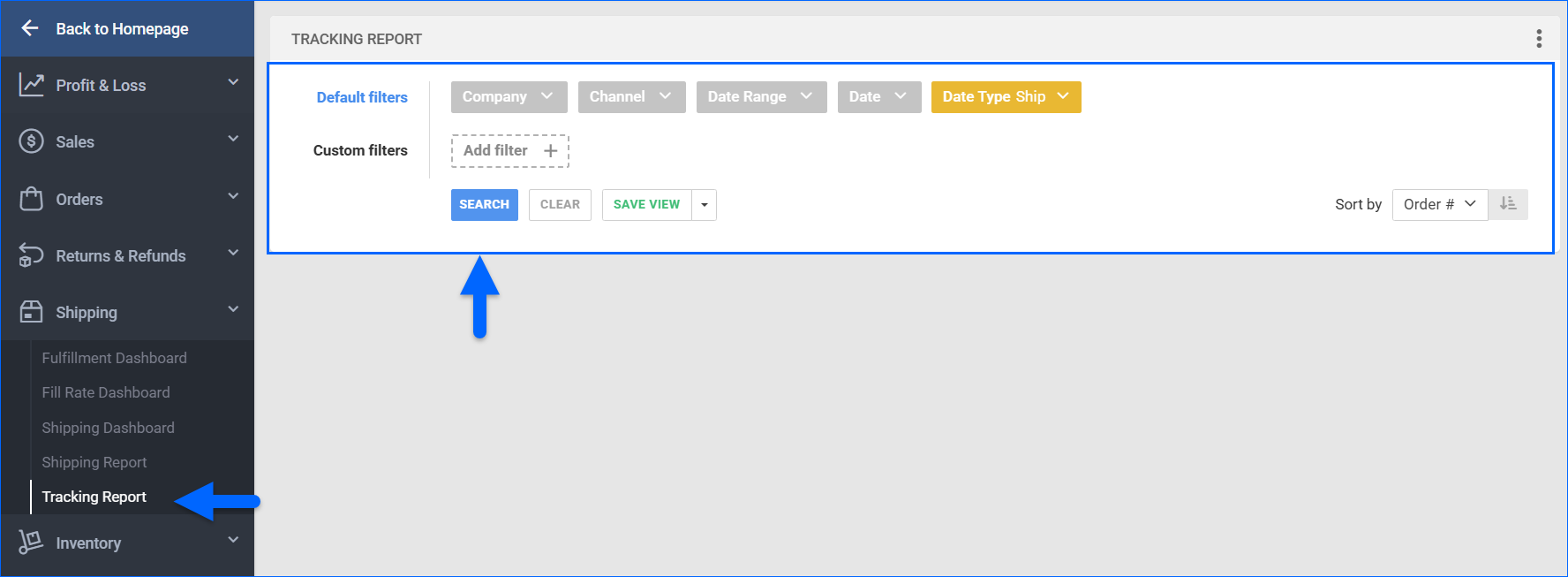Click the Orders shopping bag icon

pyautogui.click(x=32, y=199)
